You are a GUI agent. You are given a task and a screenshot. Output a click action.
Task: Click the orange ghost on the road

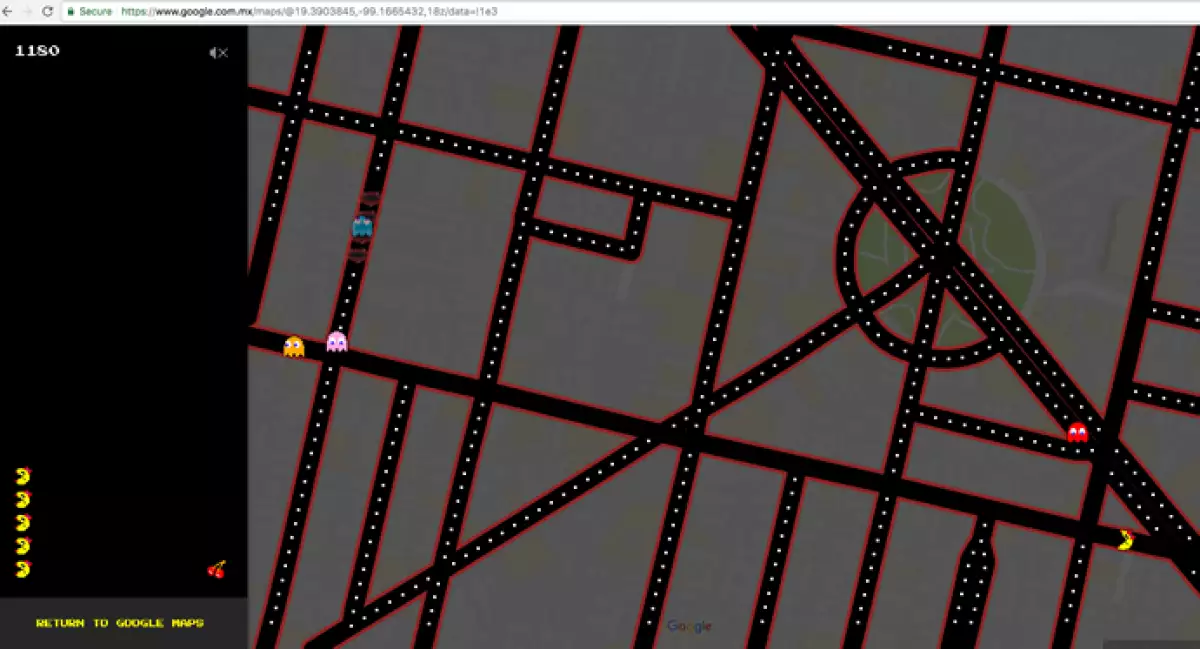coord(293,346)
